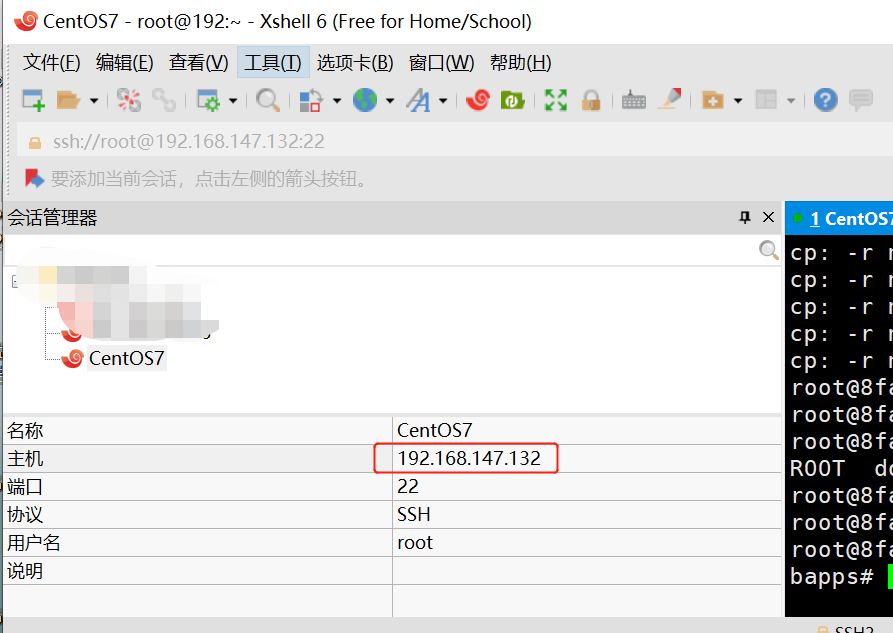
Task: Click the Highlight pen toolbar icon
Action: point(669,99)
